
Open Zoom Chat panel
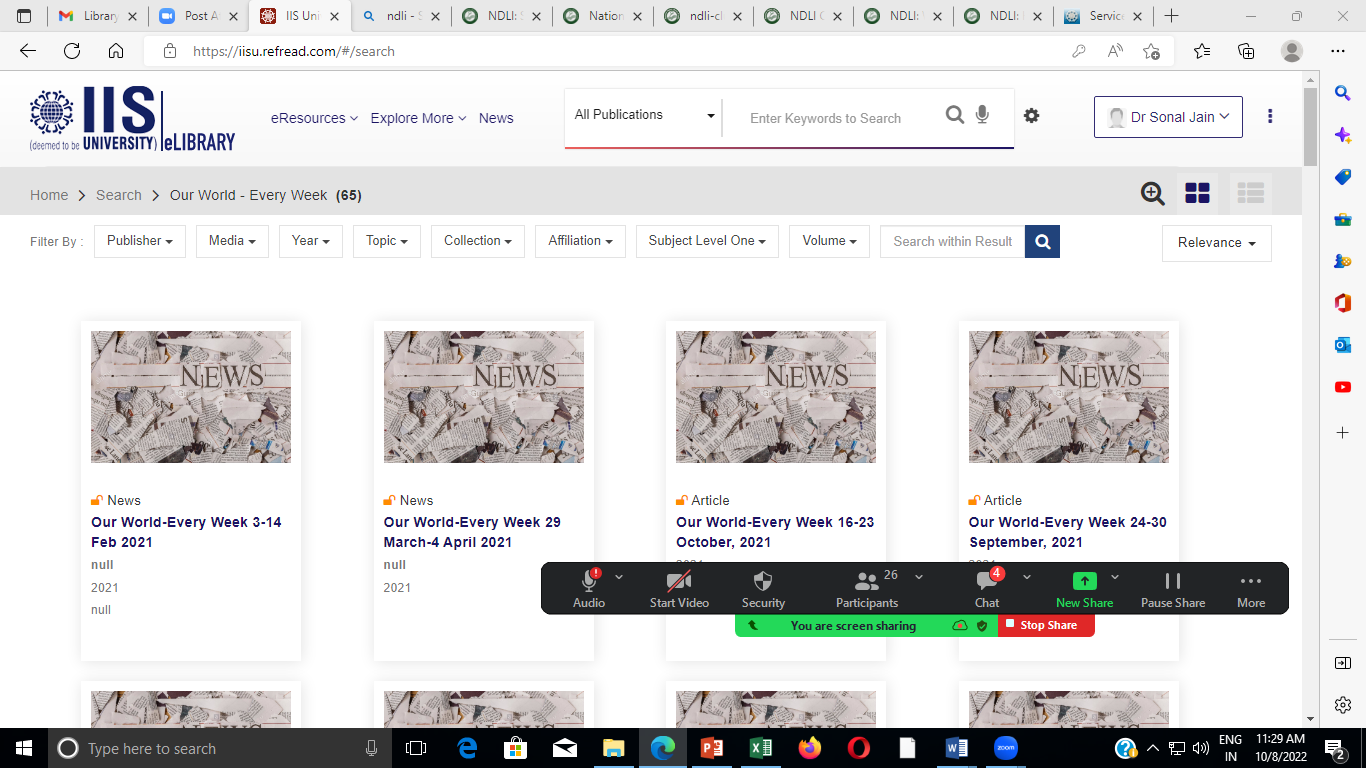pyautogui.click(x=987, y=589)
